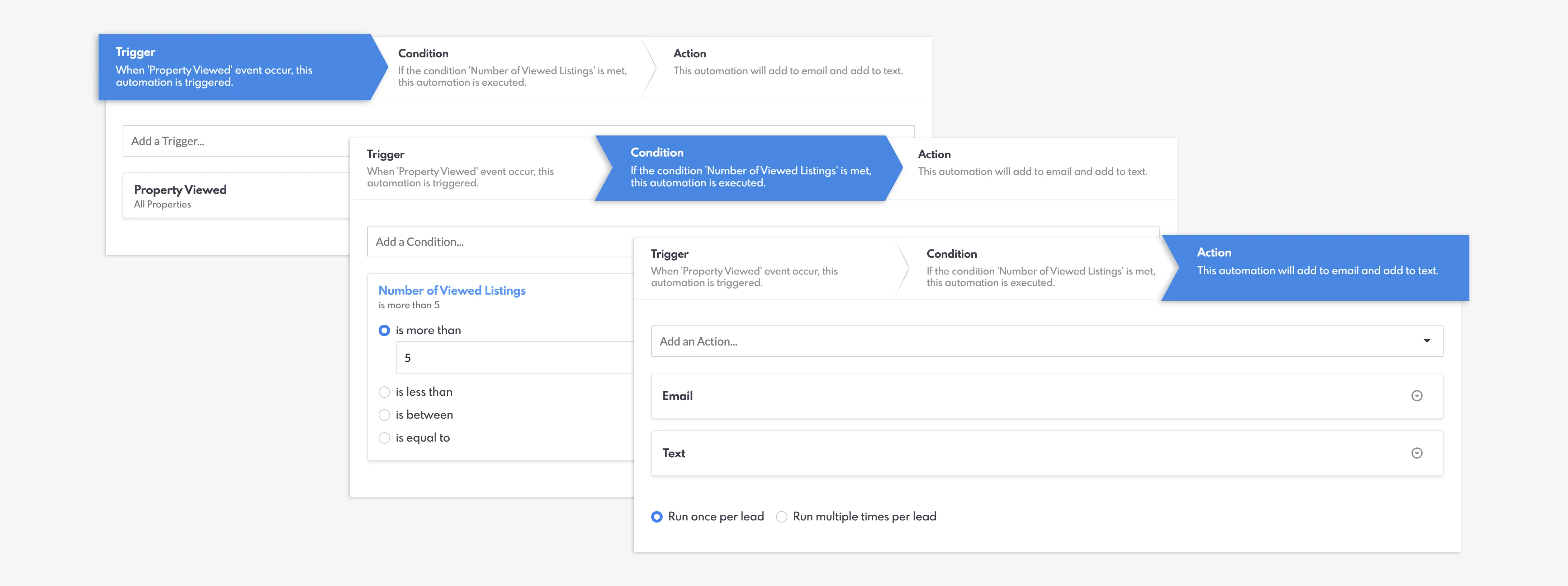Select the 'is more than' radio option
Viewport: 1568px width, 586px height.
[384, 330]
